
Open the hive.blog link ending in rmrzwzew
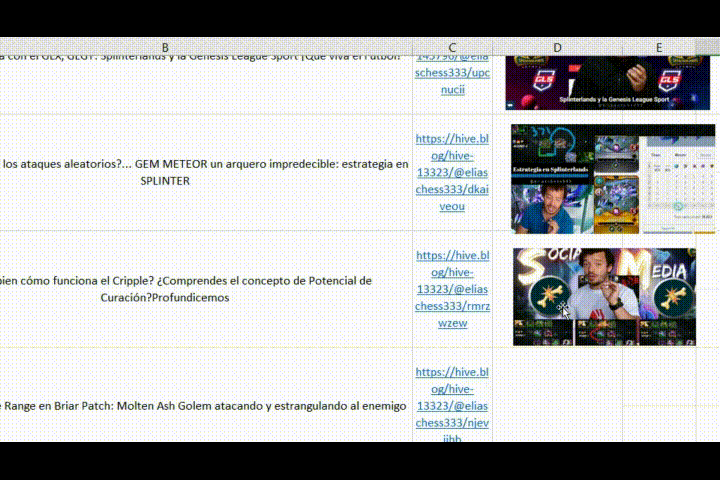(x=452, y=289)
